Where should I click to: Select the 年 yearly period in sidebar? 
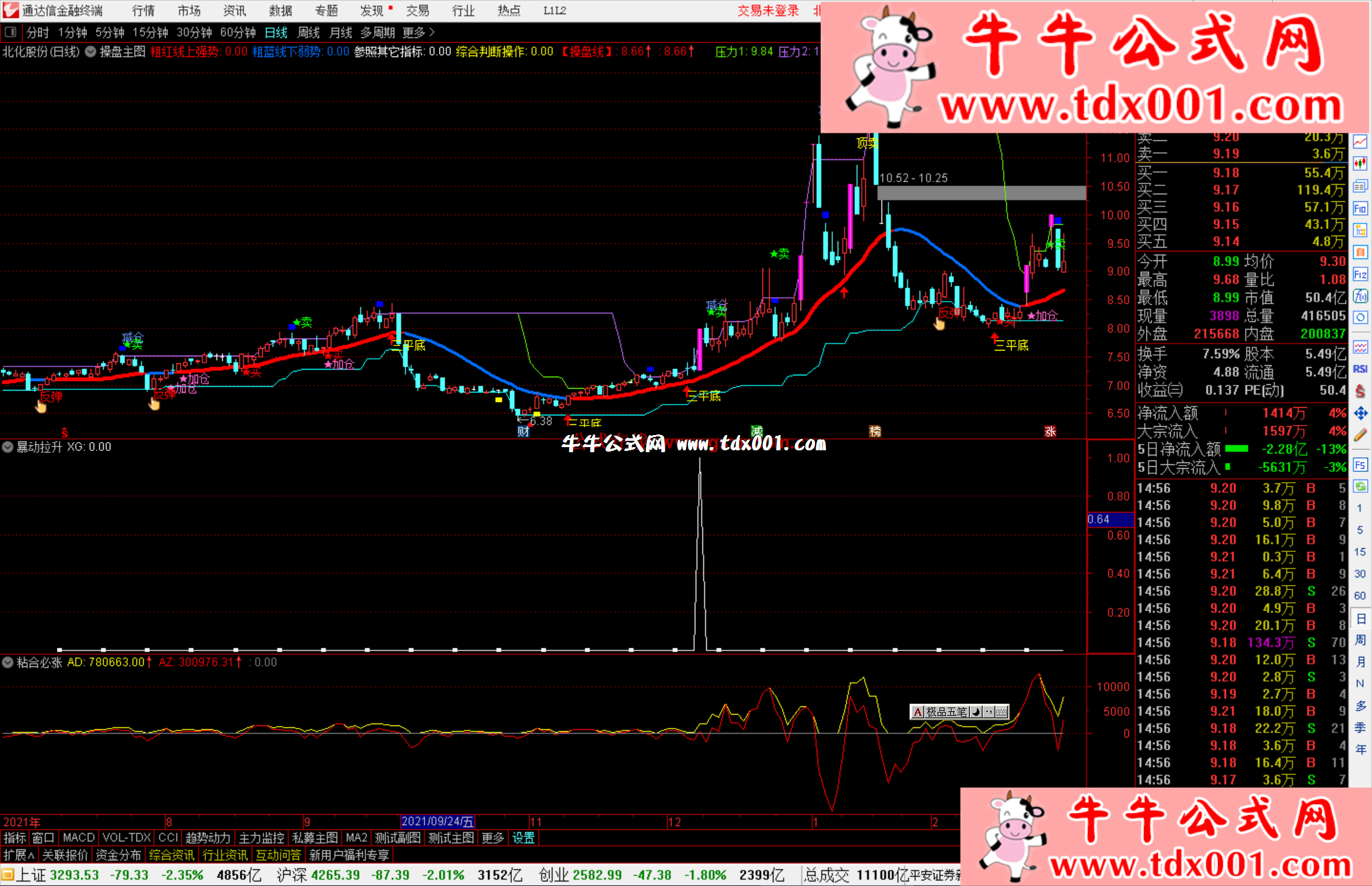coord(1360,749)
